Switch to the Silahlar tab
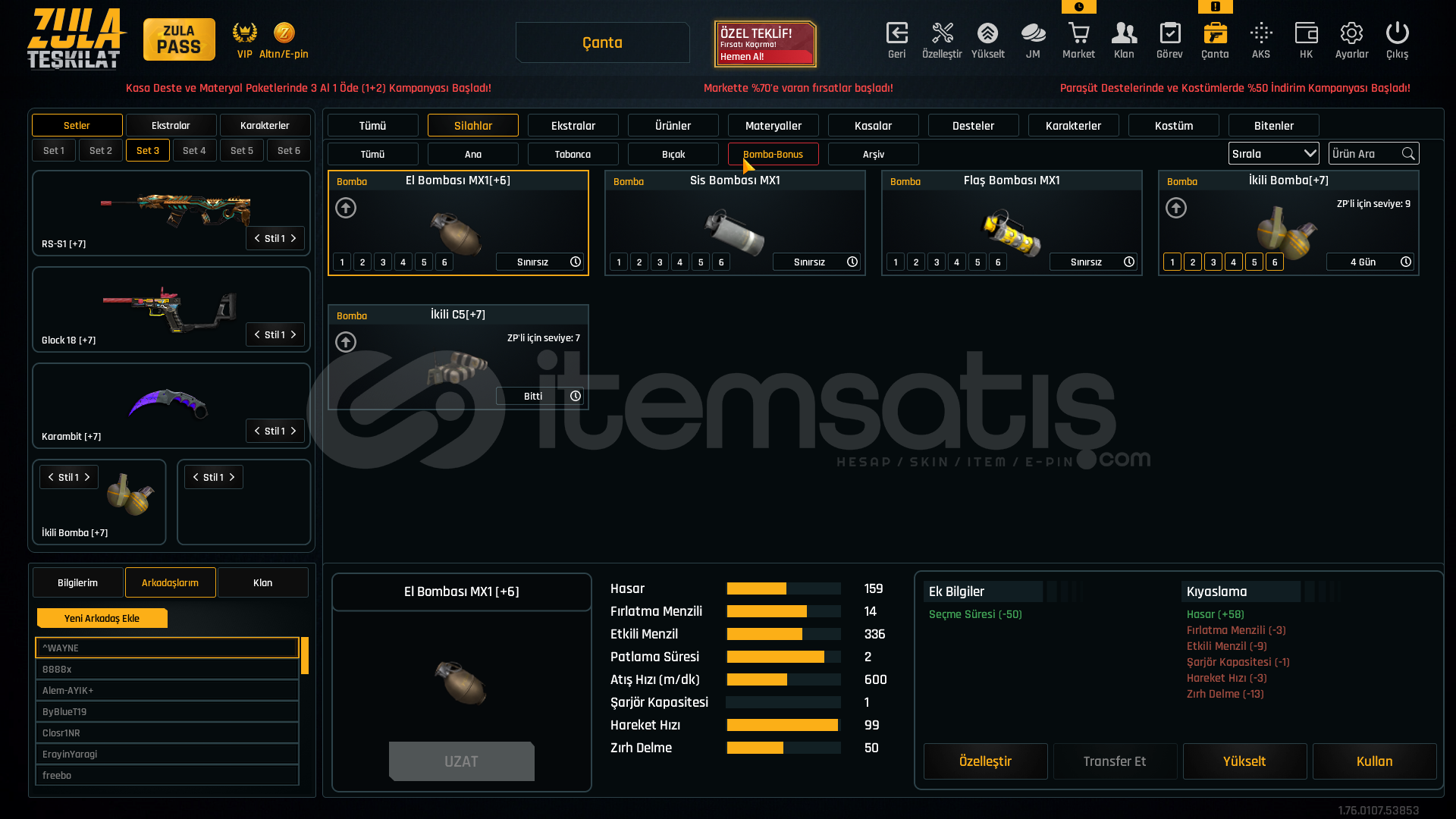Image resolution: width=1456 pixels, height=819 pixels. [x=473, y=125]
